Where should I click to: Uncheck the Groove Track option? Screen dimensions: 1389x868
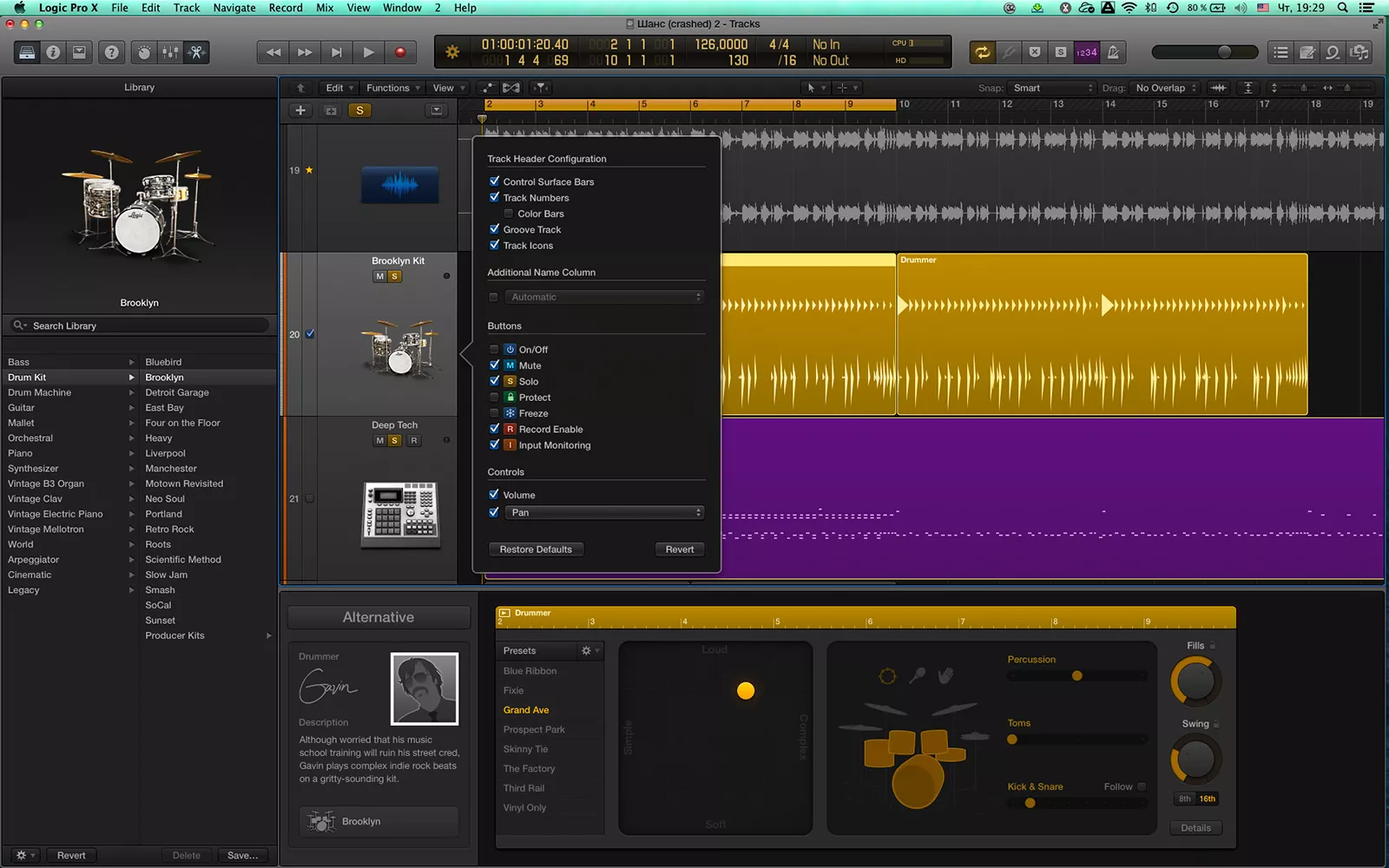coord(494,229)
